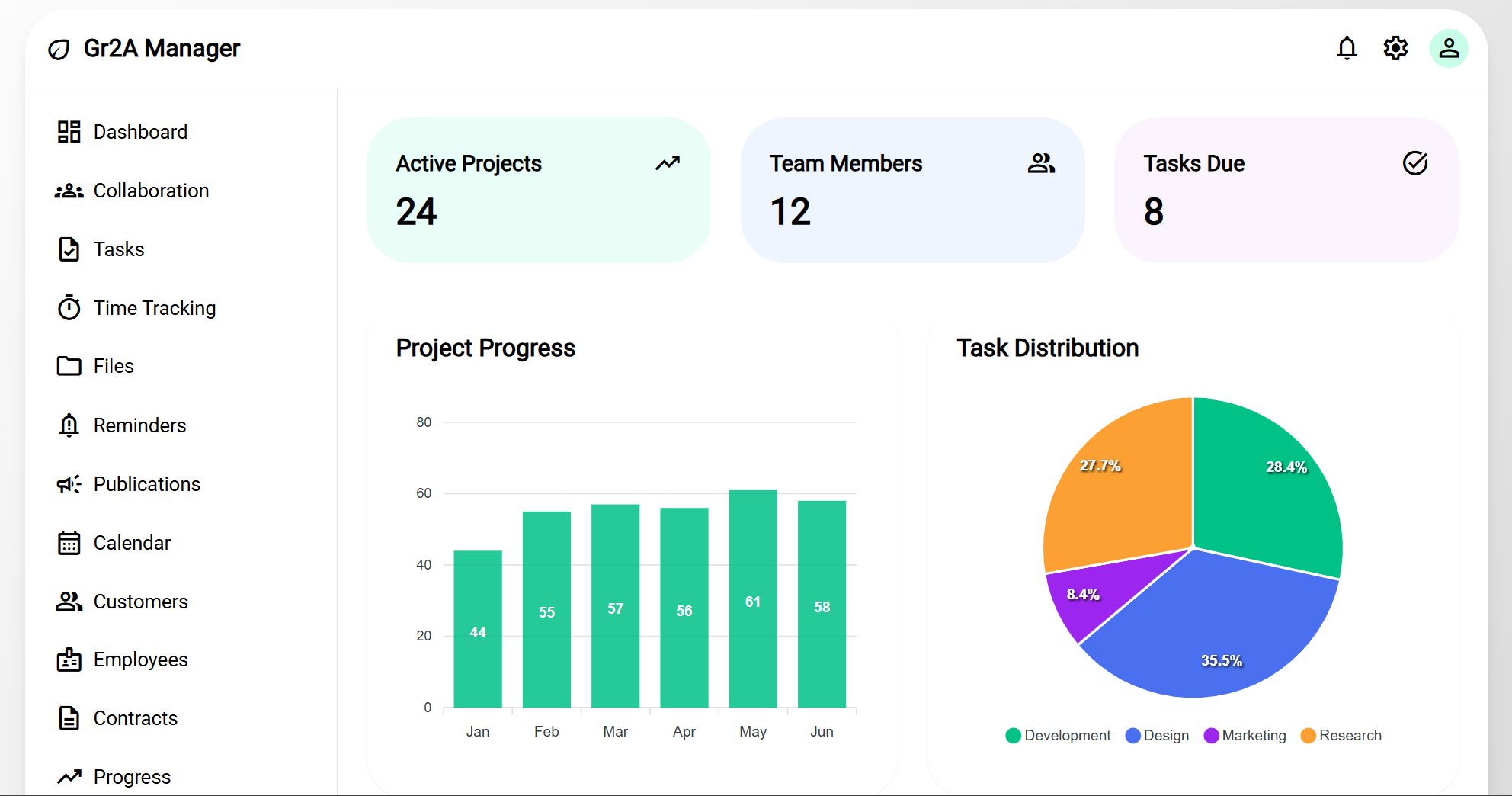Open the notifications bell icon

pyautogui.click(x=1347, y=48)
